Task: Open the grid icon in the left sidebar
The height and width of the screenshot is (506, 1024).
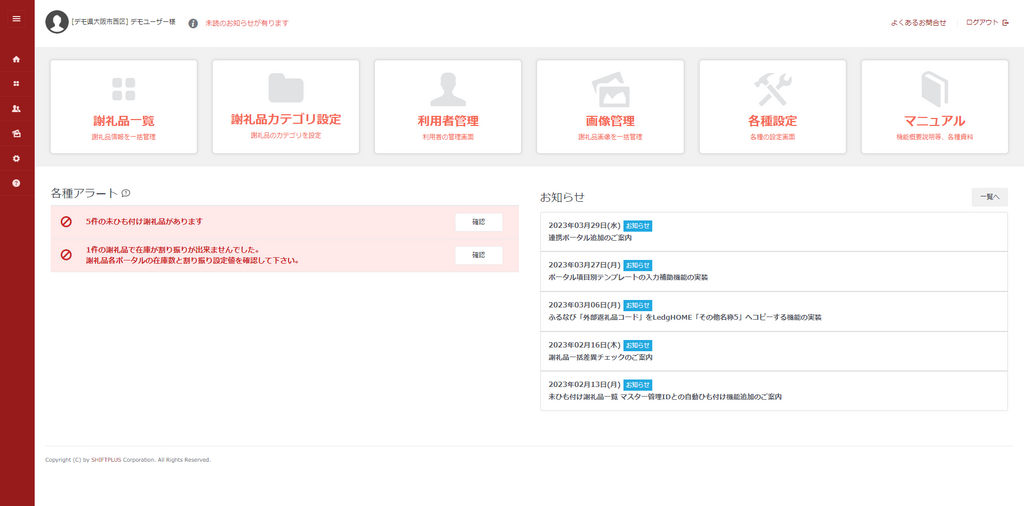Action: pos(16,84)
